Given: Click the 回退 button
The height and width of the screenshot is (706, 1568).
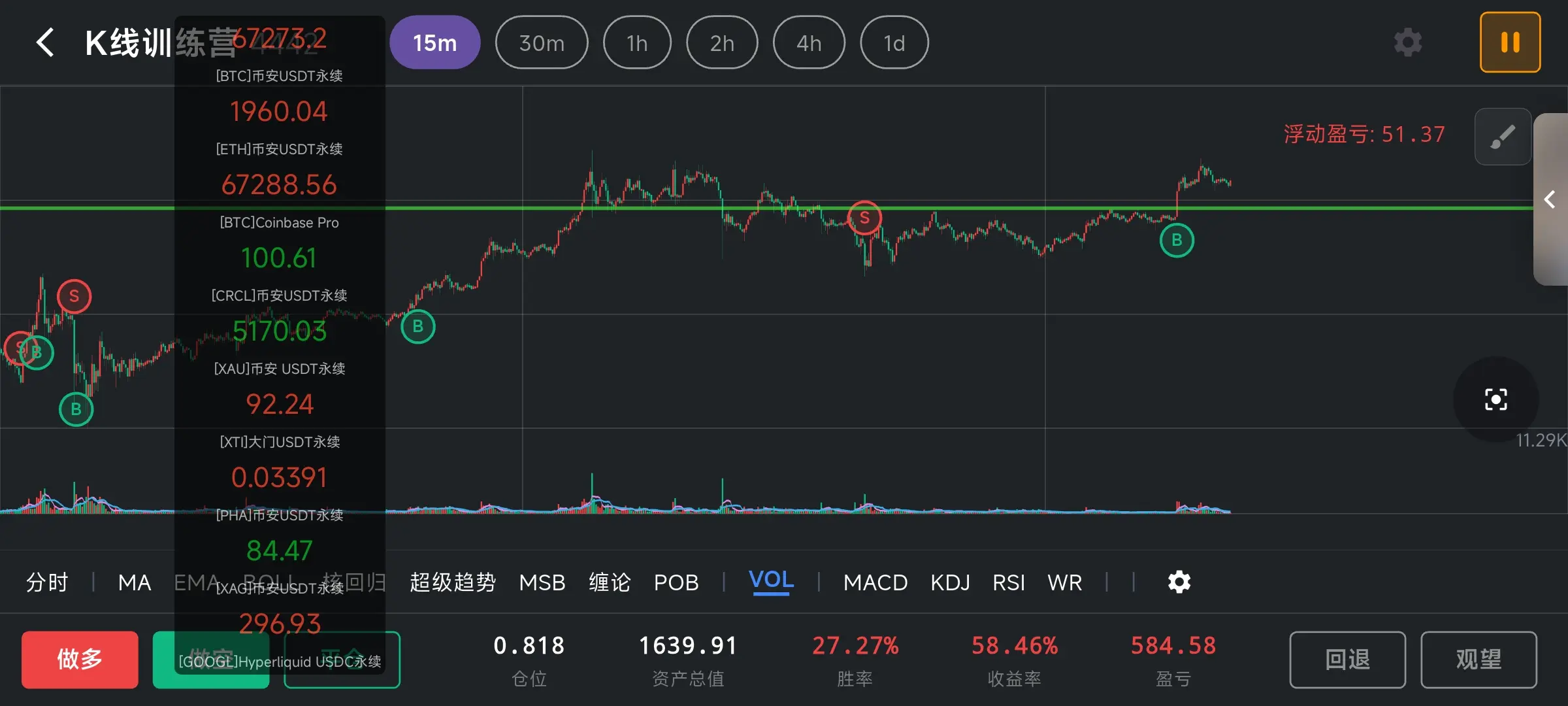Looking at the screenshot, I should tap(1347, 659).
